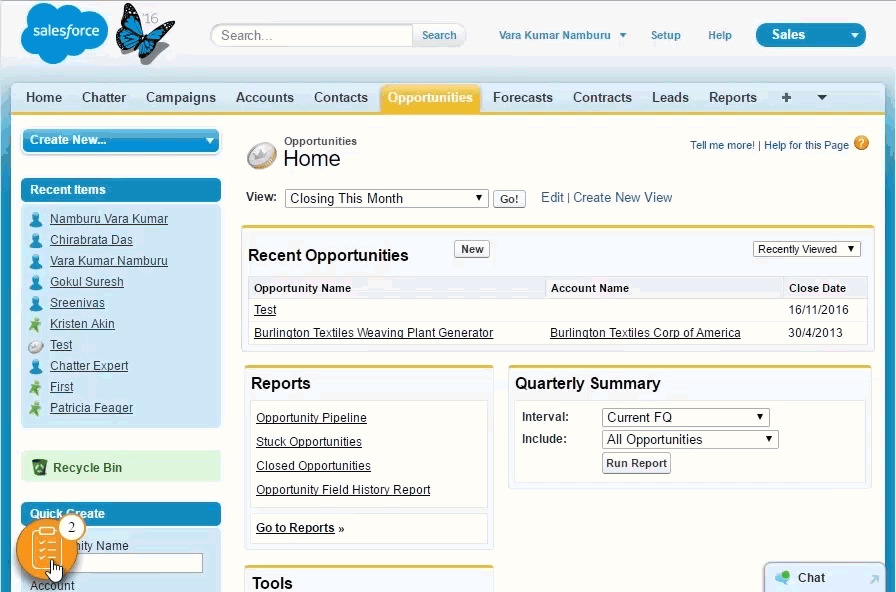Image resolution: width=896 pixels, height=592 pixels.
Task: Open the Vara Kumar Namburu user menu
Action: (x=562, y=35)
